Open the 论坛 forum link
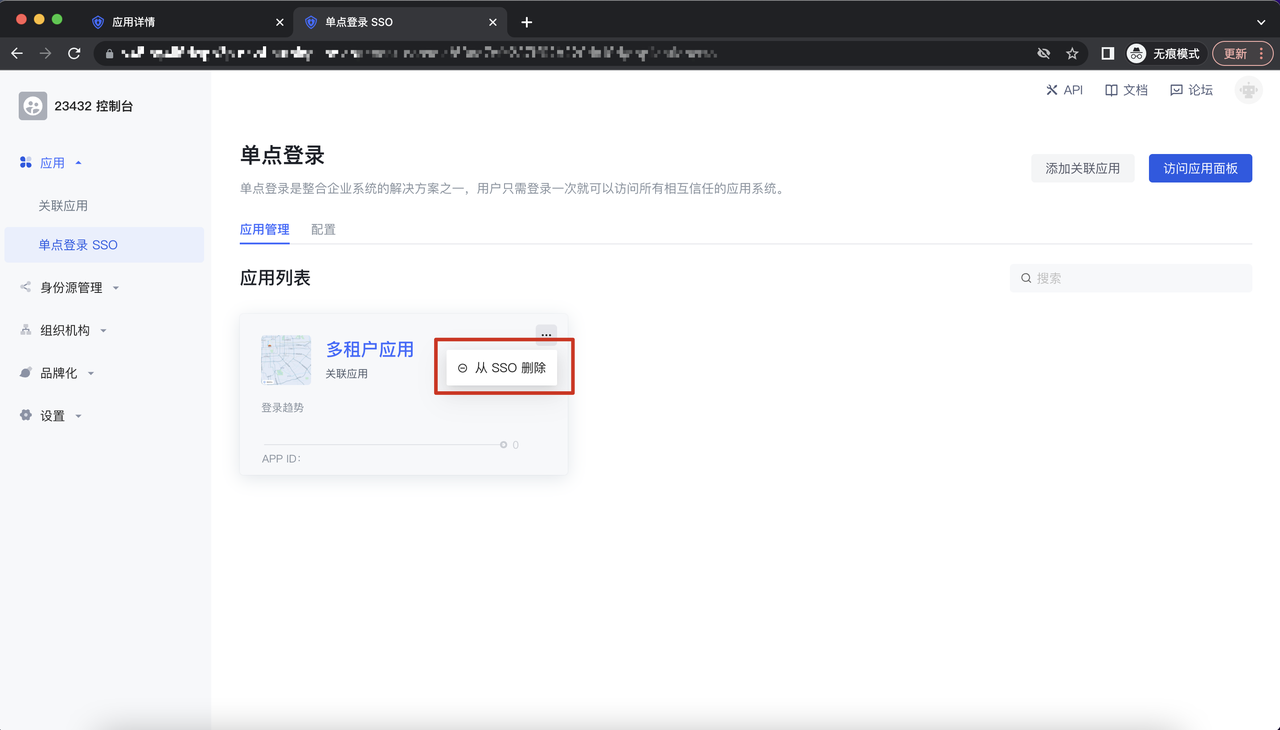This screenshot has width=1280, height=730. [x=1191, y=90]
